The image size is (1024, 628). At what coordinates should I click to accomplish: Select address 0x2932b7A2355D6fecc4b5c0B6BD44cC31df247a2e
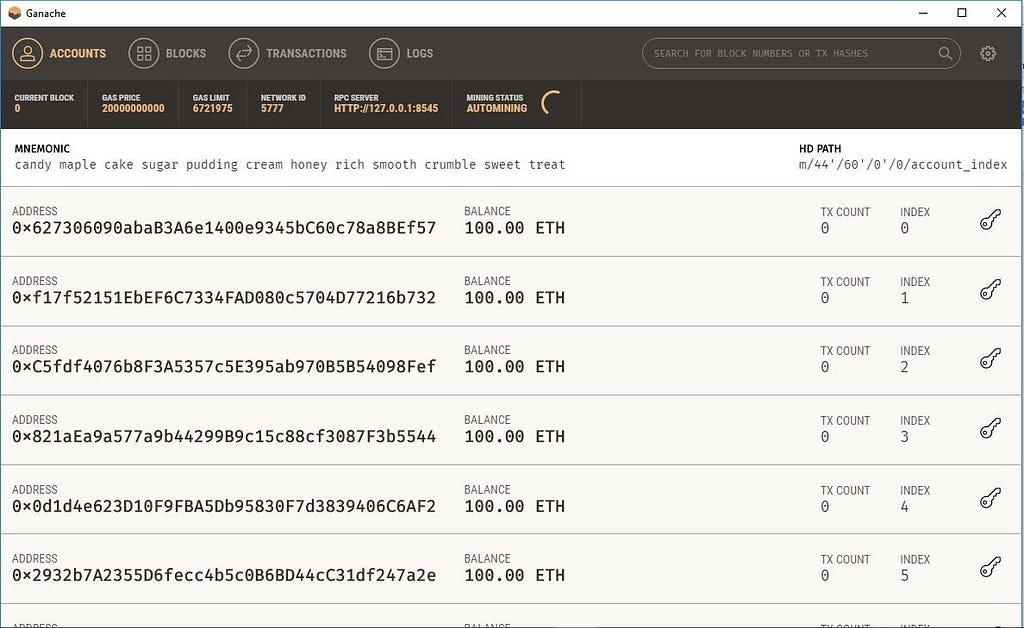224,576
